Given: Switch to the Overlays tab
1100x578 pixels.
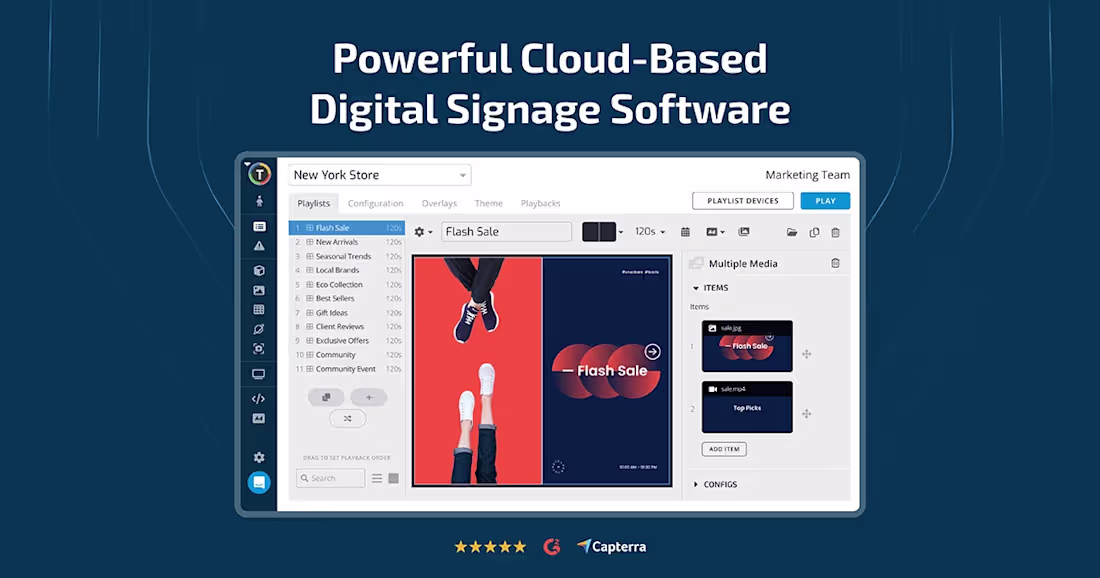Looking at the screenshot, I should click(x=439, y=203).
